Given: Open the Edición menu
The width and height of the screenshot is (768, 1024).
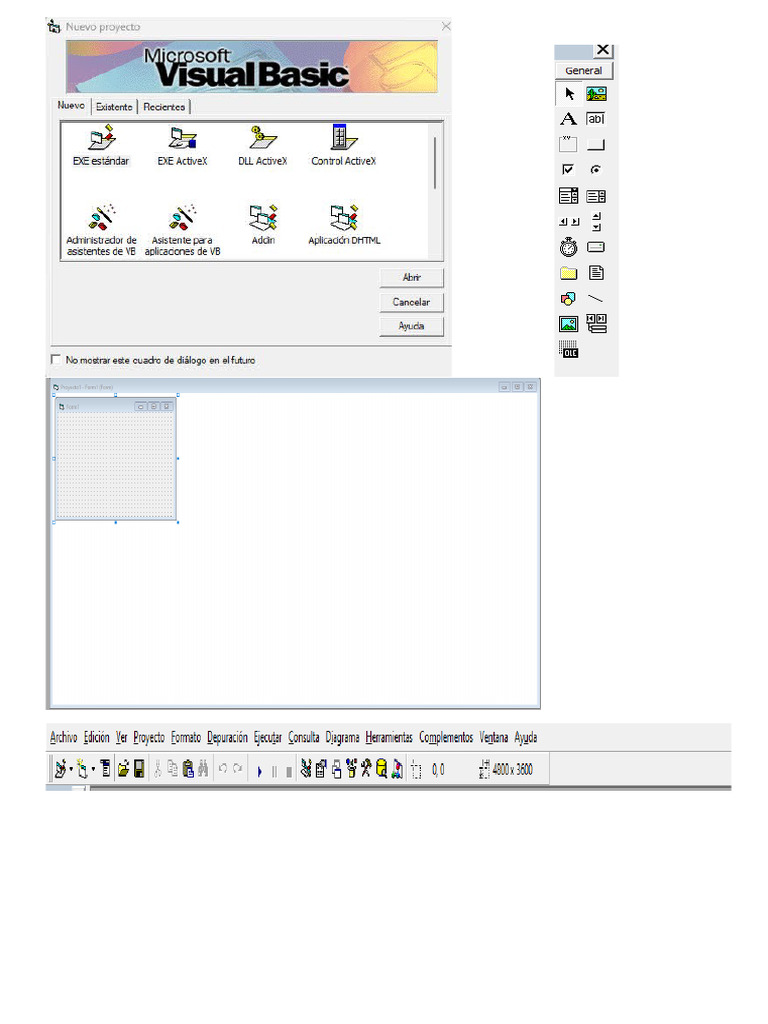Looking at the screenshot, I should (x=97, y=737).
